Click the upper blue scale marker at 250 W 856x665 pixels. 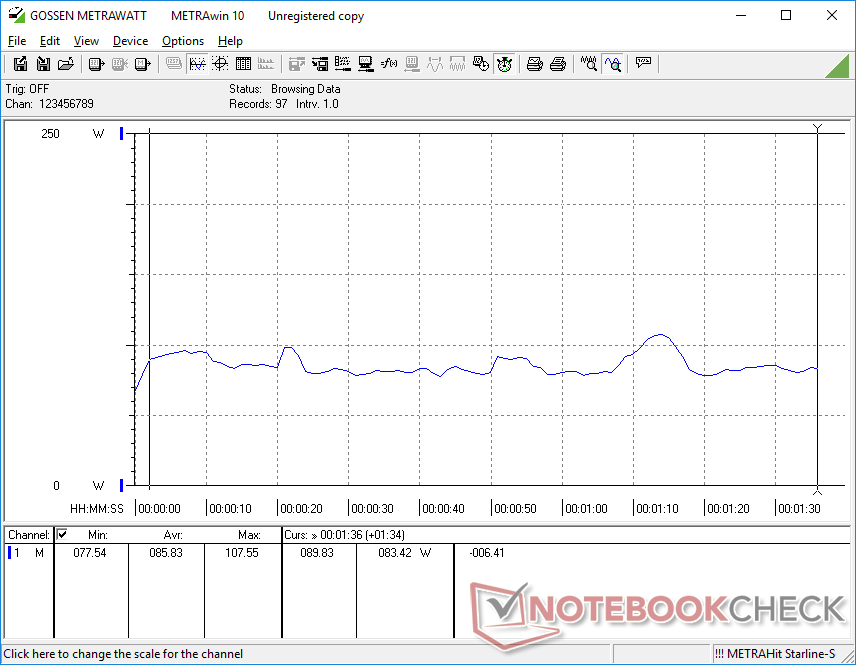coord(122,133)
